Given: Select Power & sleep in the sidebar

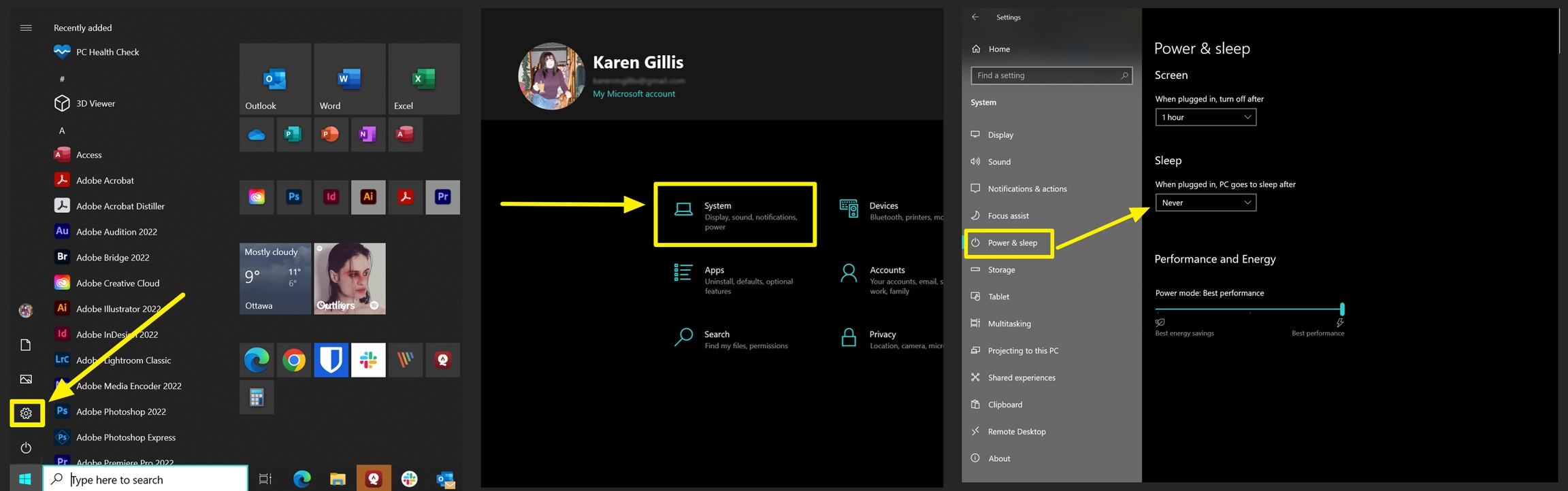Looking at the screenshot, I should (1012, 243).
